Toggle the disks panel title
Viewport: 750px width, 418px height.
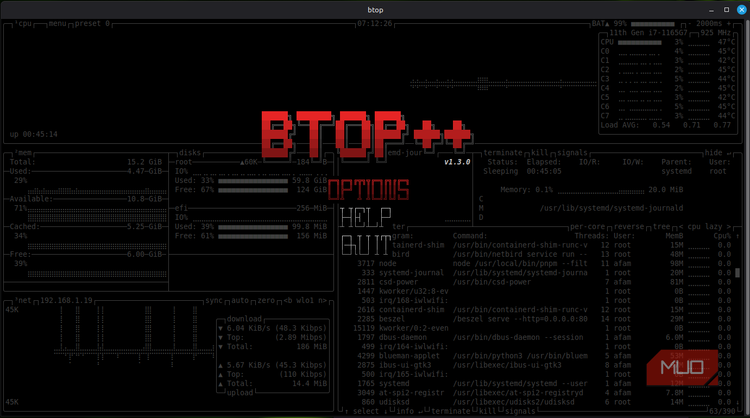(x=190, y=153)
